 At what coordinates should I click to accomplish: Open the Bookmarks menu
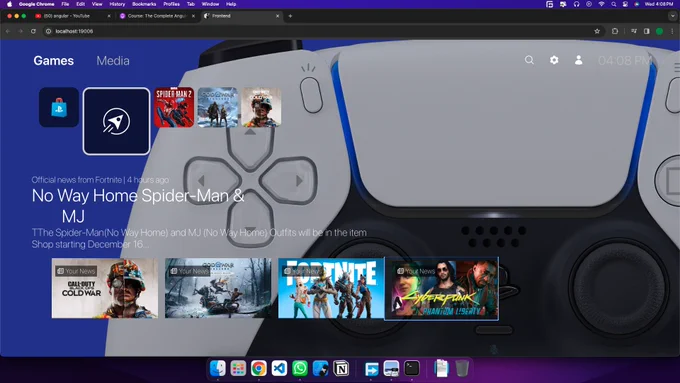tap(144, 4)
